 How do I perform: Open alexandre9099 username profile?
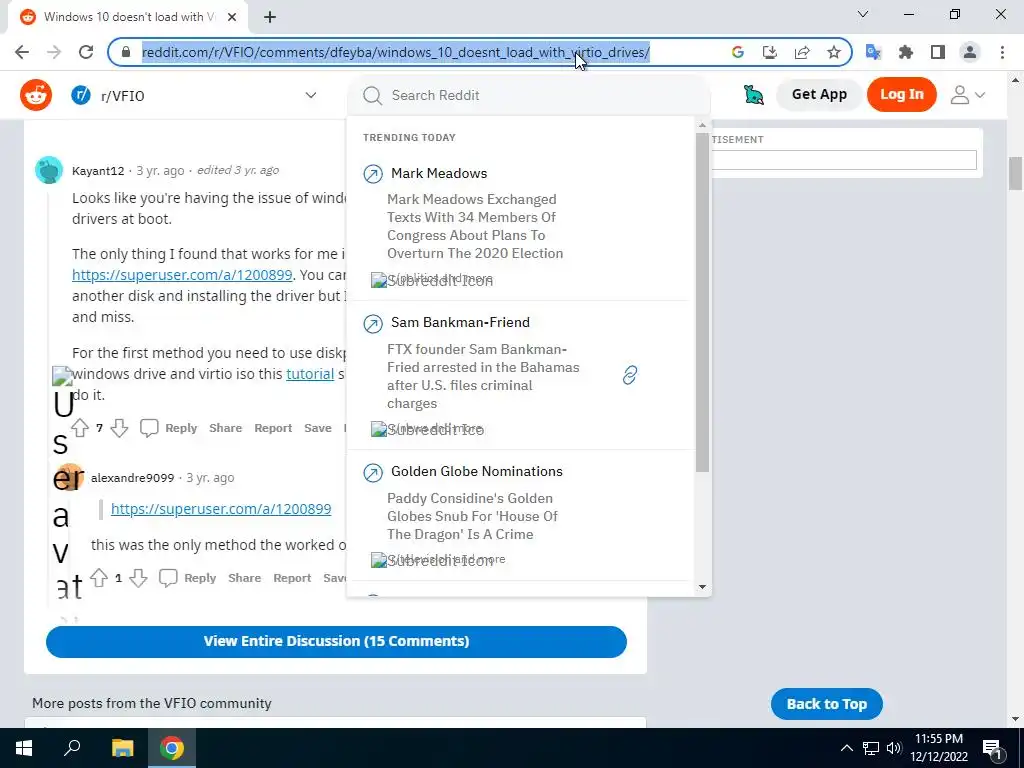(x=133, y=478)
